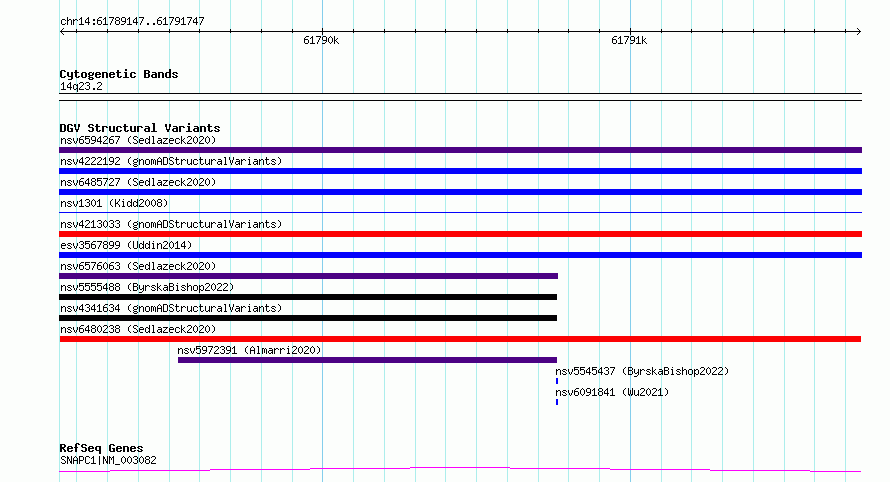Screen dimensions: 890x482
Task: Click the chr14:61789147..61791747 coordinates text
Action: click(x=132, y=22)
